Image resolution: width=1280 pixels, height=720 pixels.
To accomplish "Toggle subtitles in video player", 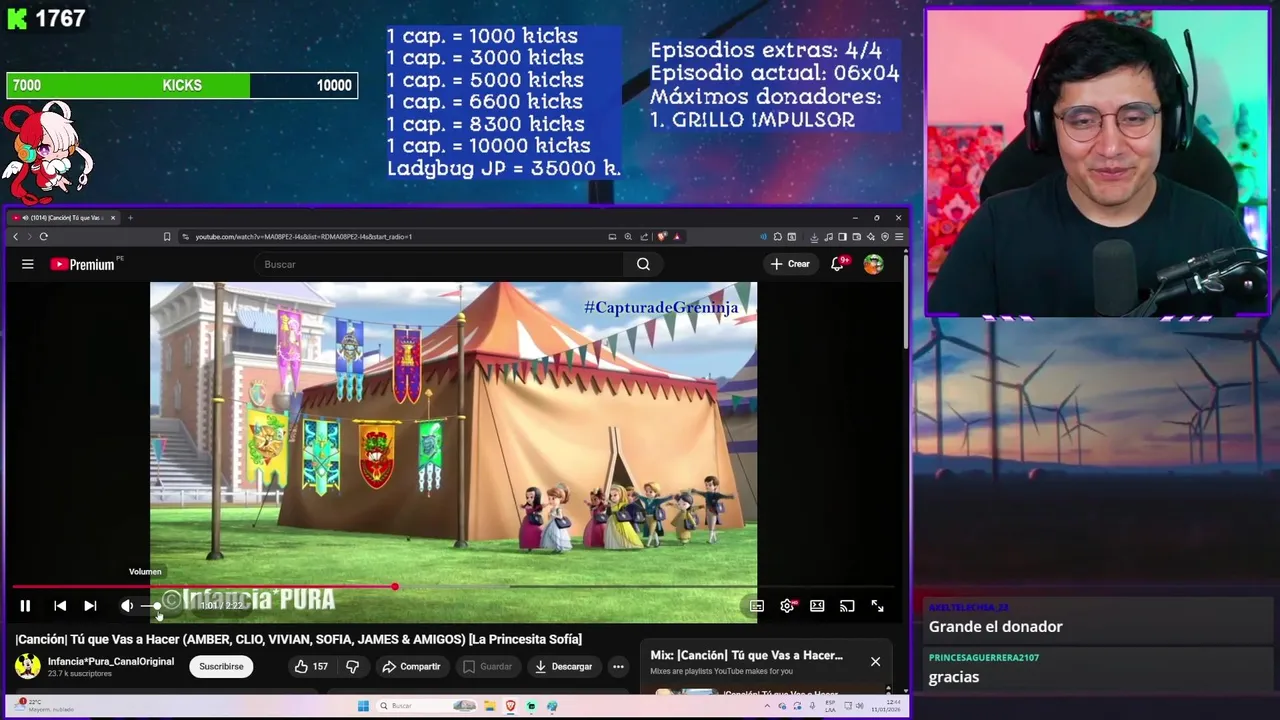I will 757,606.
